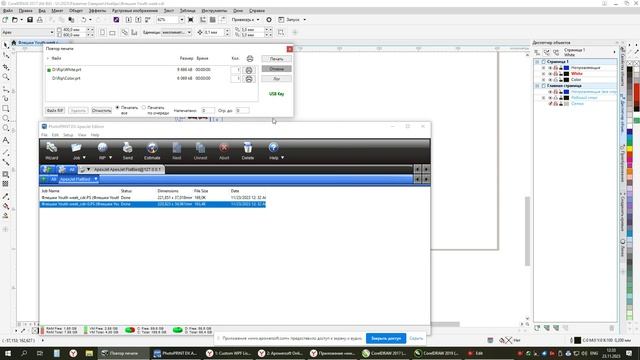
Task: Collapse the 'Главная страница' tree node
Action: tap(537, 86)
